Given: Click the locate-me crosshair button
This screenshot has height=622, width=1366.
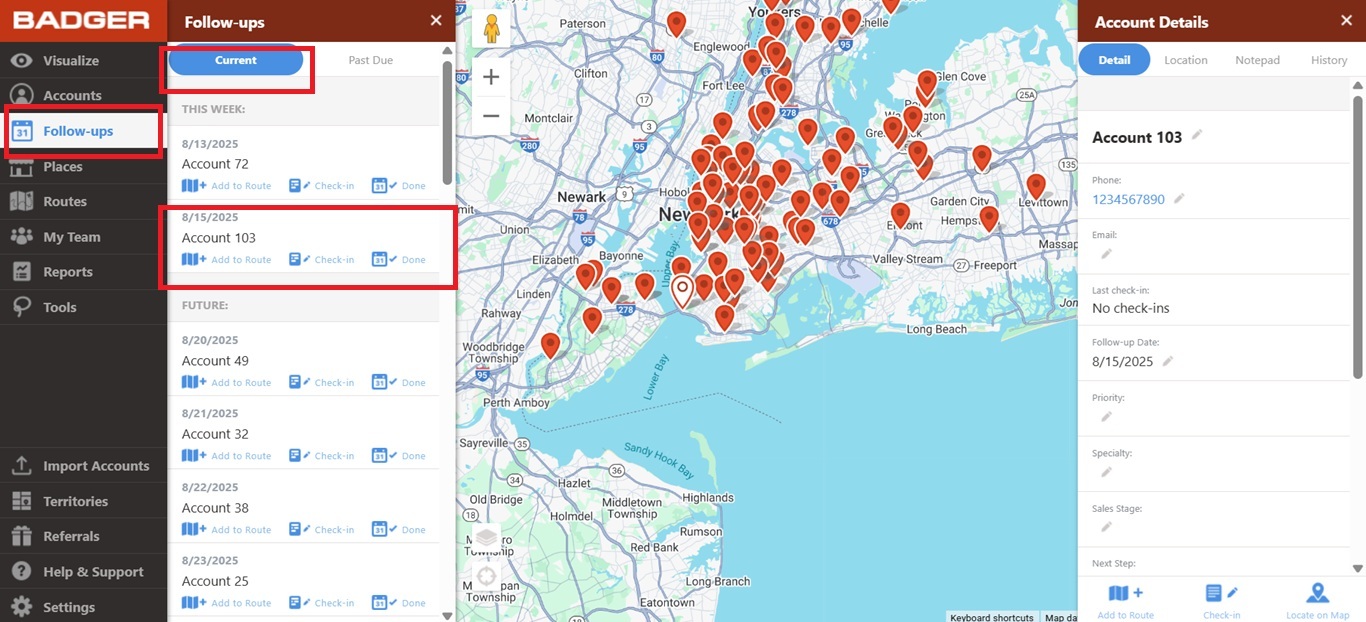Looking at the screenshot, I should [x=486, y=577].
